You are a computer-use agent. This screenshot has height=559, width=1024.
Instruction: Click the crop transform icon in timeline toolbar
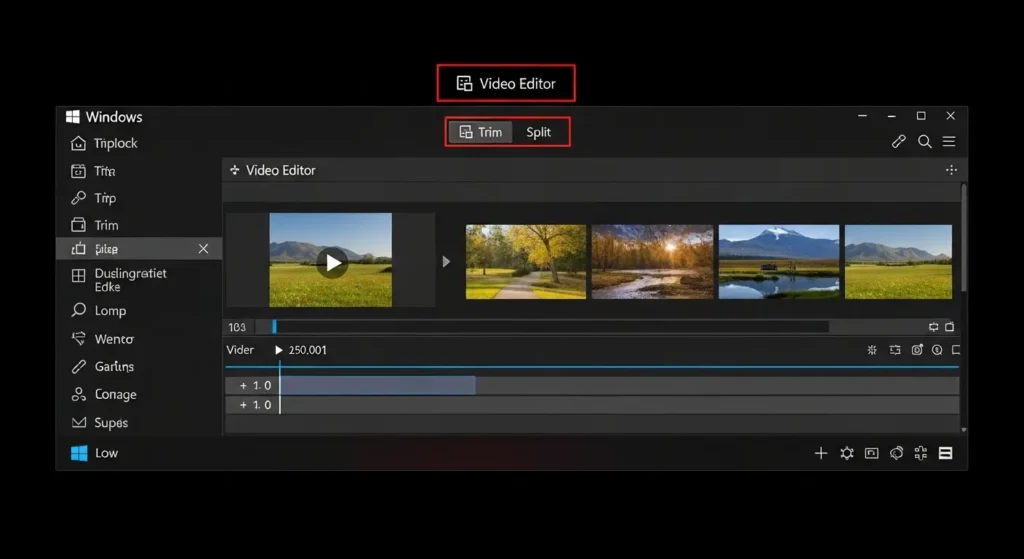(x=895, y=350)
